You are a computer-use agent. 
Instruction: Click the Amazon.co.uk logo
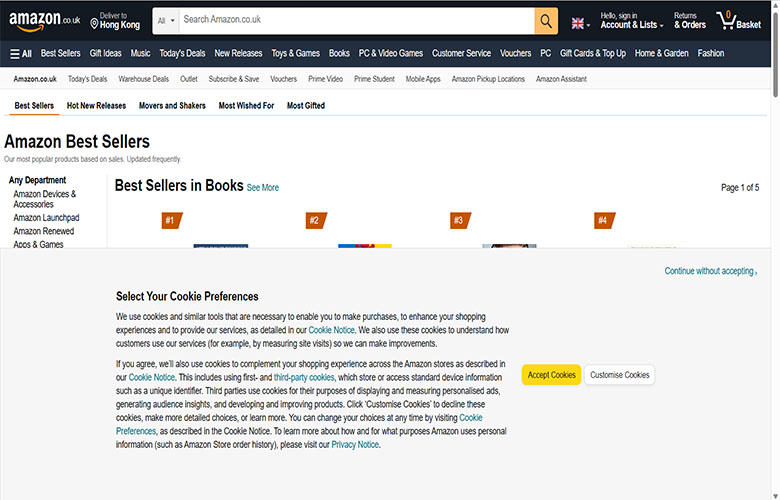[x=45, y=21]
